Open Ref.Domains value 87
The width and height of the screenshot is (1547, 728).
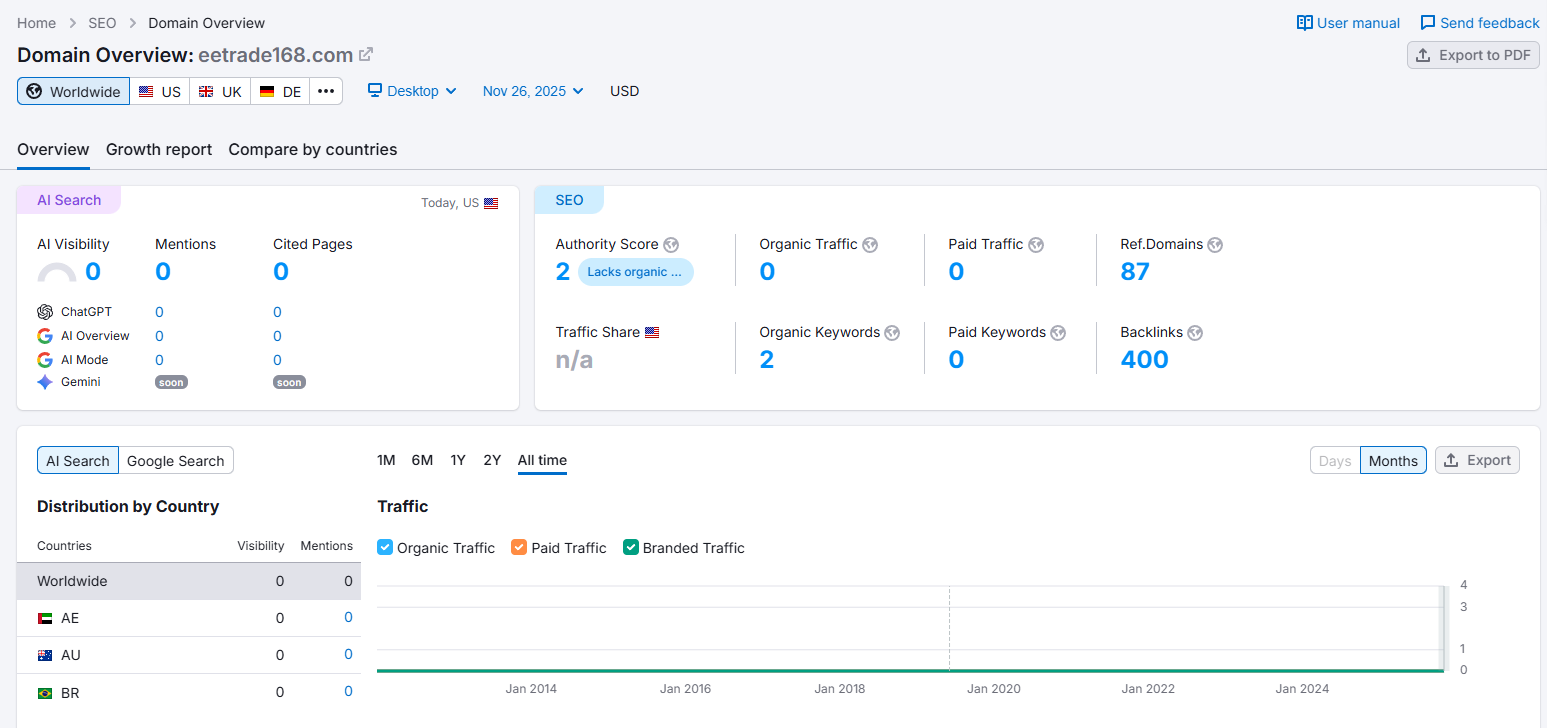tap(1135, 272)
